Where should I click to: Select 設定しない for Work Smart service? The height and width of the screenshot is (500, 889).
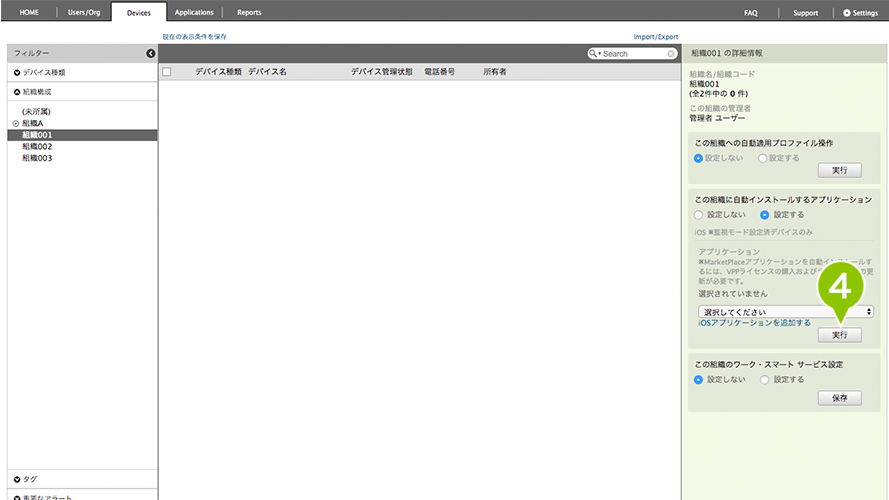pos(698,380)
